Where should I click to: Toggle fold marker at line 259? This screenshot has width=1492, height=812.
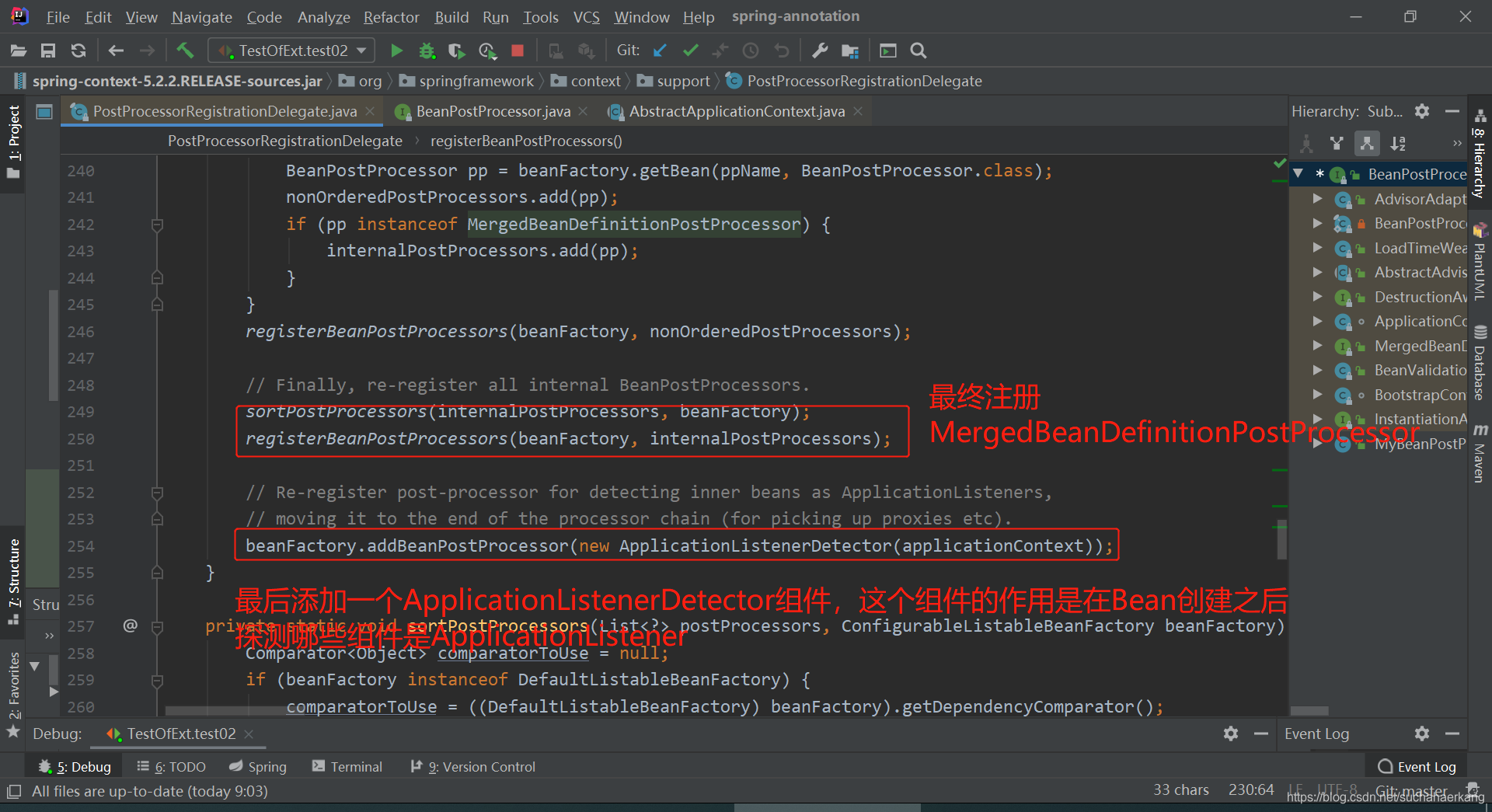157,680
